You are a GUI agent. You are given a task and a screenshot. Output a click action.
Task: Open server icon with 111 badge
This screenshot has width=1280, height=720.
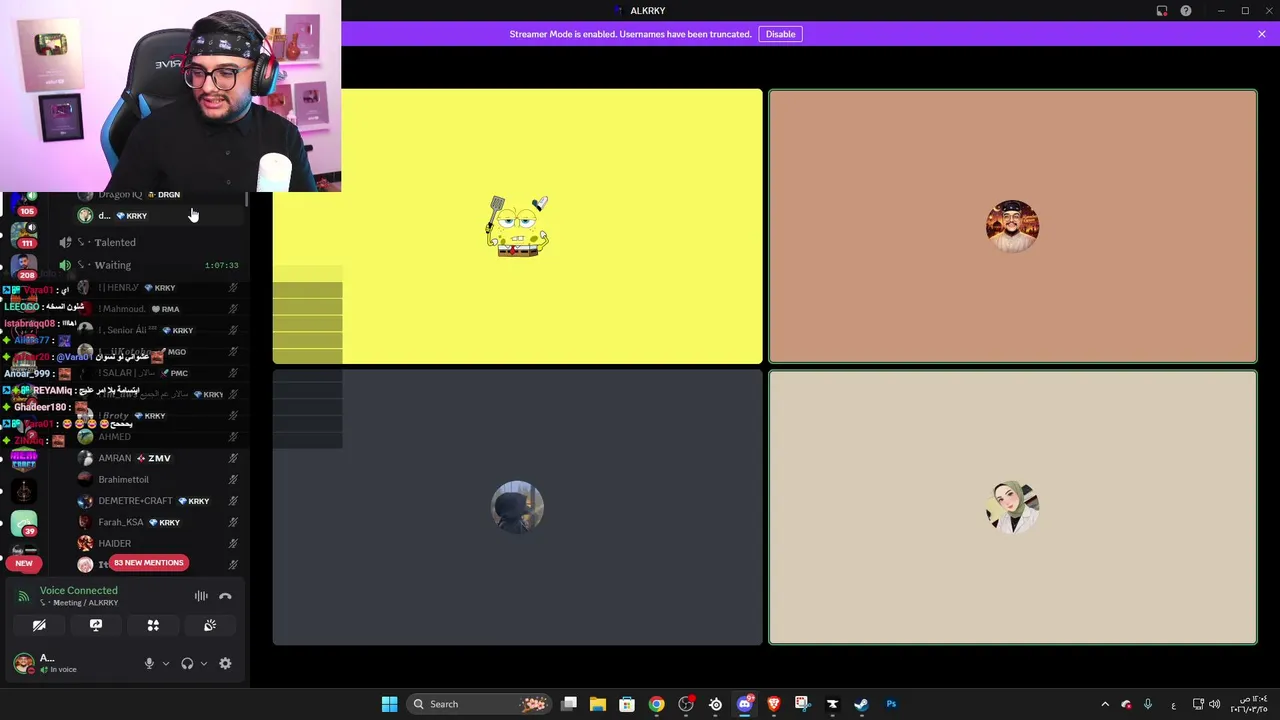[x=24, y=236]
